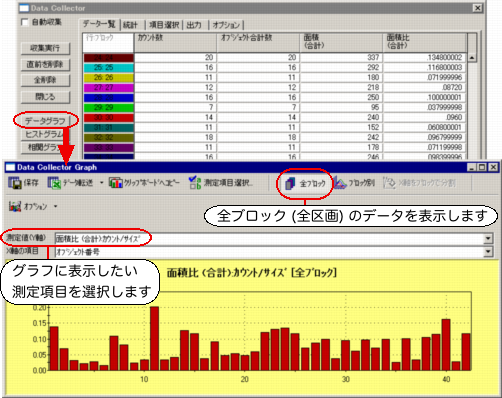Close the Data Collector Graph window
This screenshot has height=398, width=502.
(493, 167)
